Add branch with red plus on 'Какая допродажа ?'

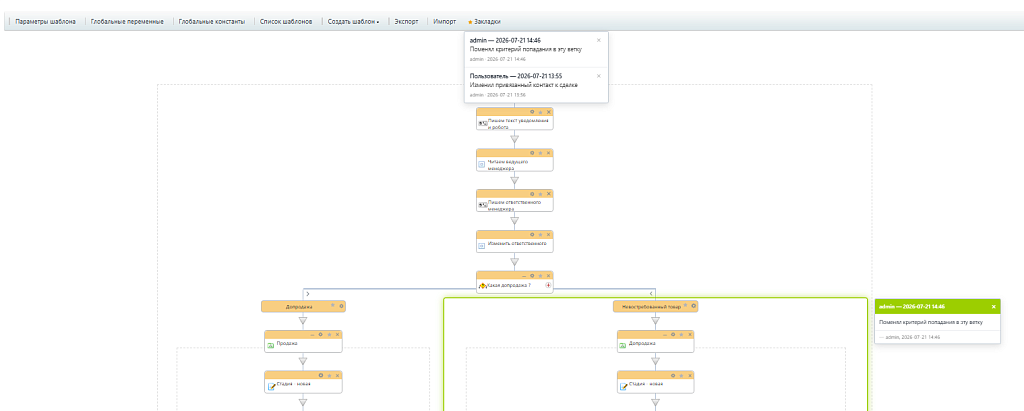coord(548,286)
